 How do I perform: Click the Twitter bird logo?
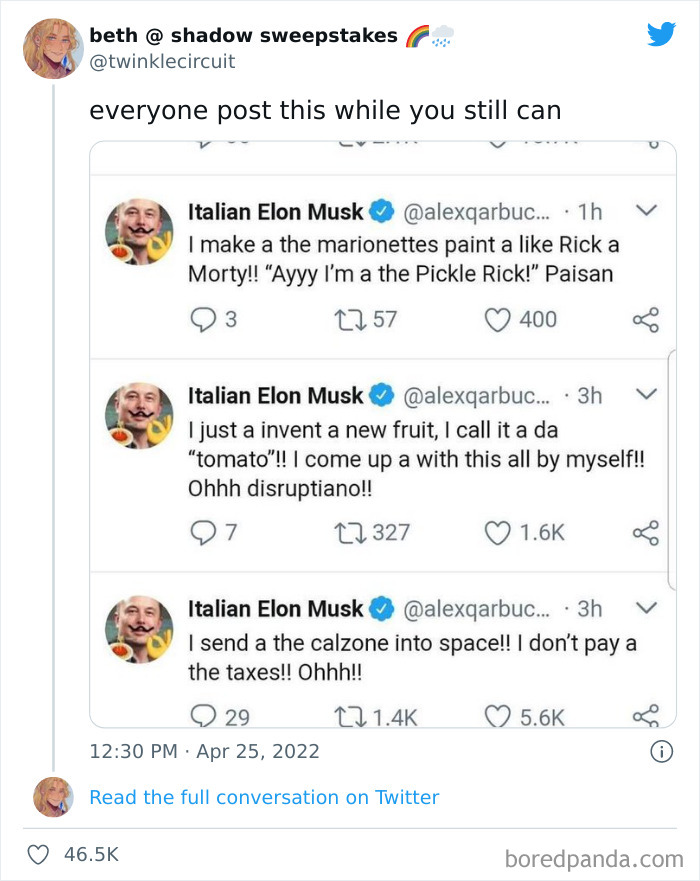tap(662, 33)
